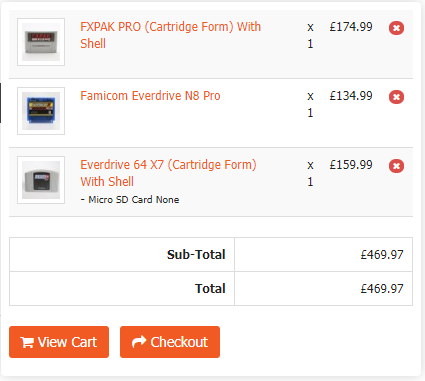Image resolution: width=425 pixels, height=381 pixels.
Task: Select the £174.99 price of FXPAK PRO
Action: click(x=351, y=27)
